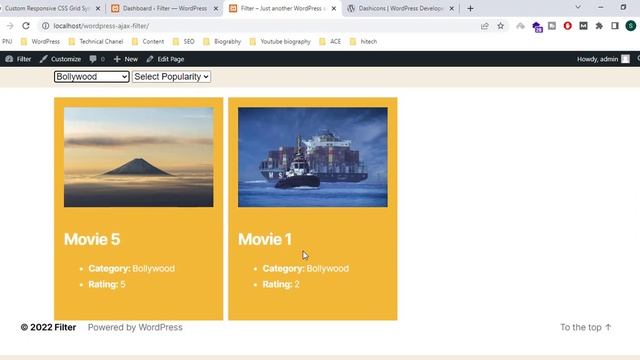Click Movie 5's Category: Bollywood text
Screen dimensions: 640x360
coord(131,269)
